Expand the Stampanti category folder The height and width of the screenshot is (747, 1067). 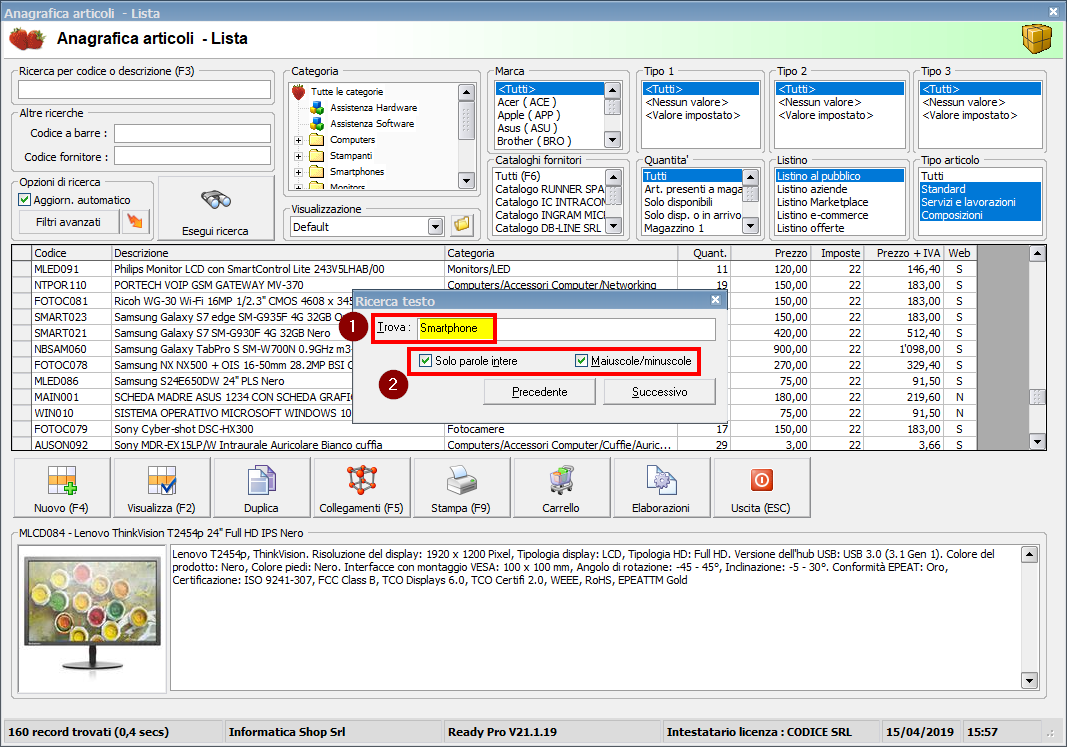point(298,156)
